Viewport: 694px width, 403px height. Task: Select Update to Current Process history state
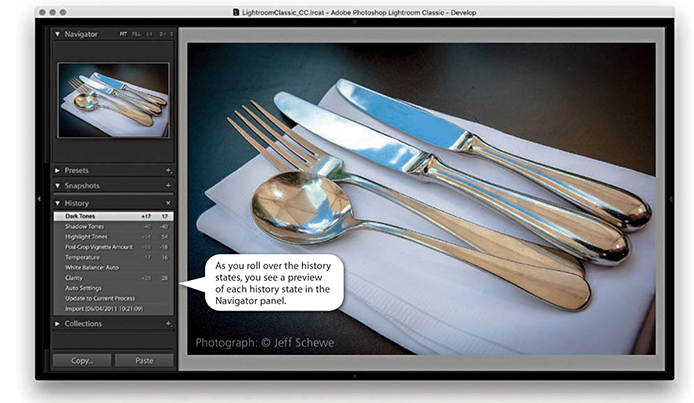[113, 298]
